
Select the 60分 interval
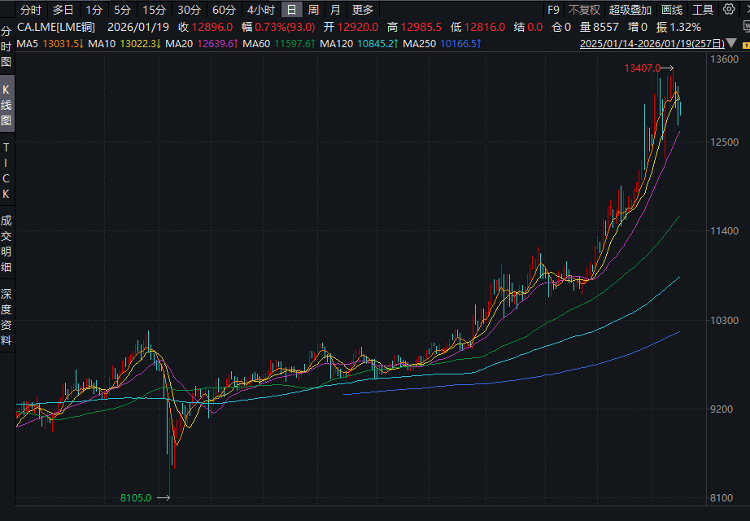point(224,10)
